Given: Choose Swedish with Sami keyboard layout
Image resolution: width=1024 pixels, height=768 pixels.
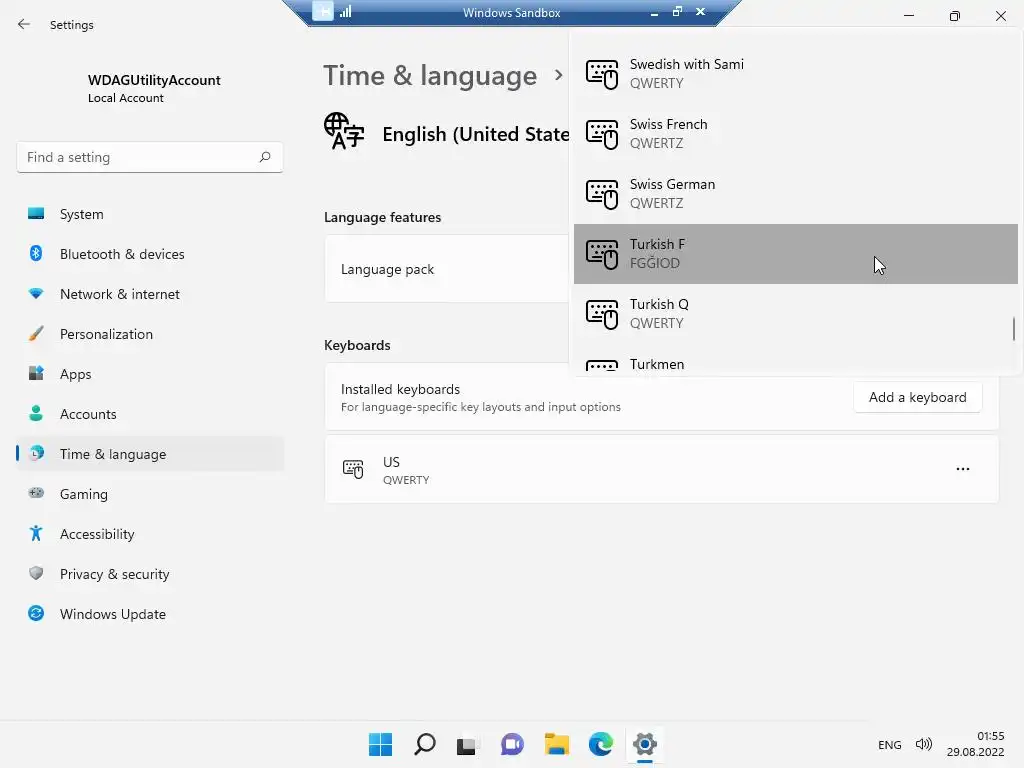Looking at the screenshot, I should tap(795, 74).
